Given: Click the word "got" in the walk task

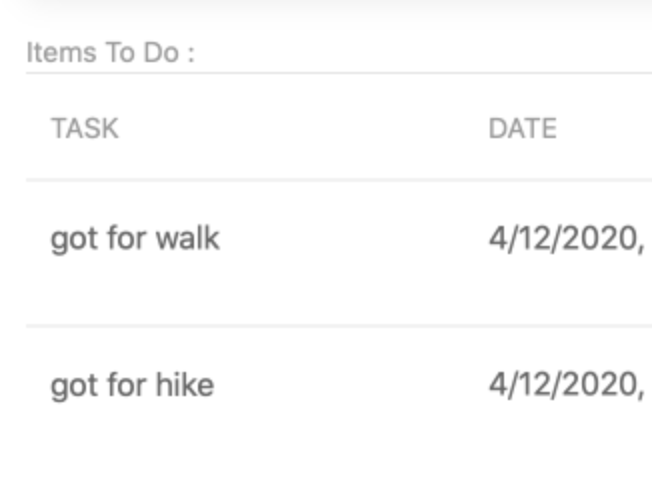Looking at the screenshot, I should [74, 240].
